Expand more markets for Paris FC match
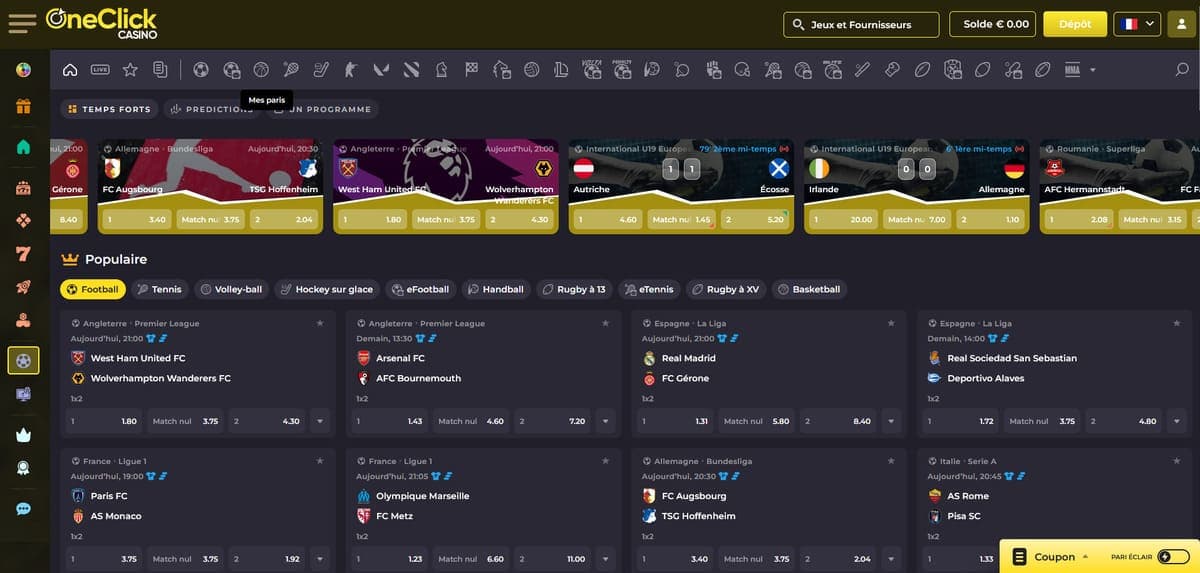The width and height of the screenshot is (1200, 573). click(x=320, y=559)
